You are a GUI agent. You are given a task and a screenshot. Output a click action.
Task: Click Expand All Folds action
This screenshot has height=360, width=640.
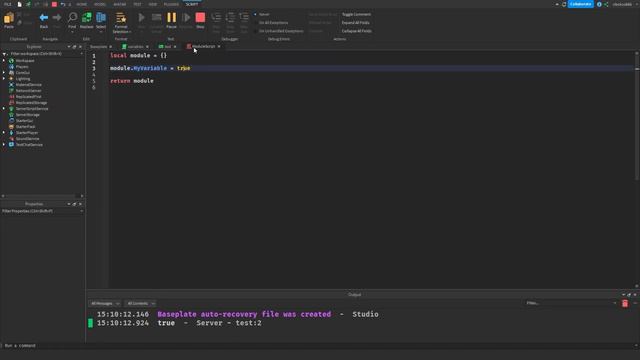tap(356, 23)
